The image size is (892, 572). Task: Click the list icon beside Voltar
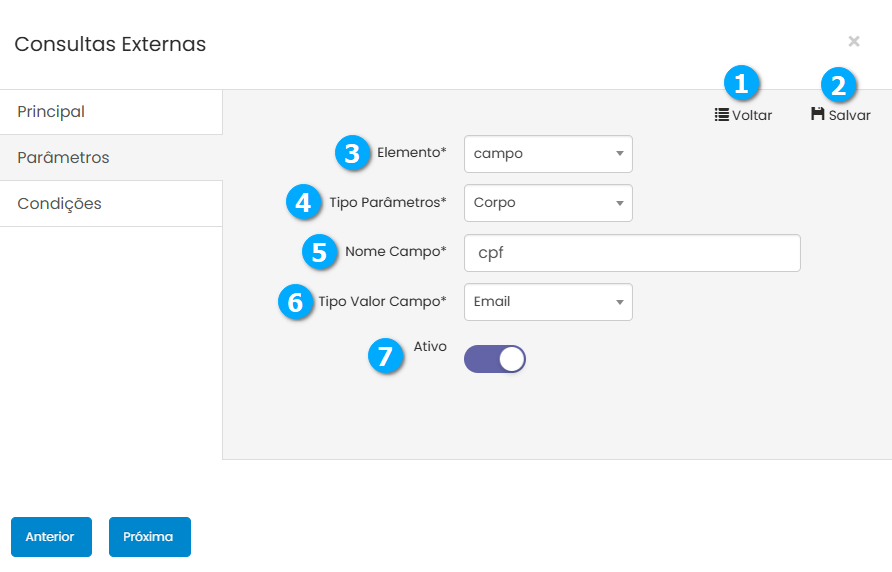pyautogui.click(x=721, y=115)
